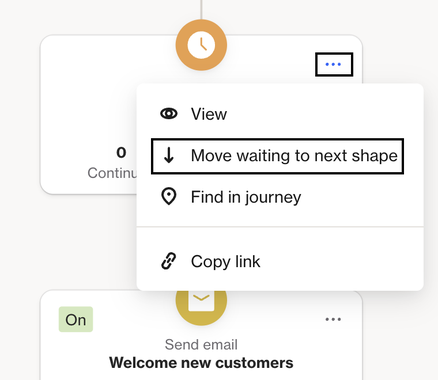Select the wait step card background
438x380 pixels.
pyautogui.click(x=88, y=100)
